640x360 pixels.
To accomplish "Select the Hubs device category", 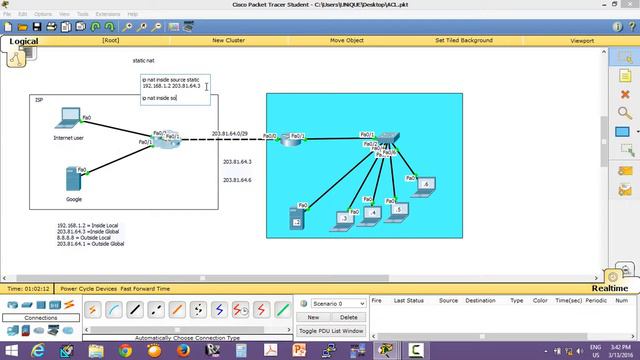I will point(41,305).
